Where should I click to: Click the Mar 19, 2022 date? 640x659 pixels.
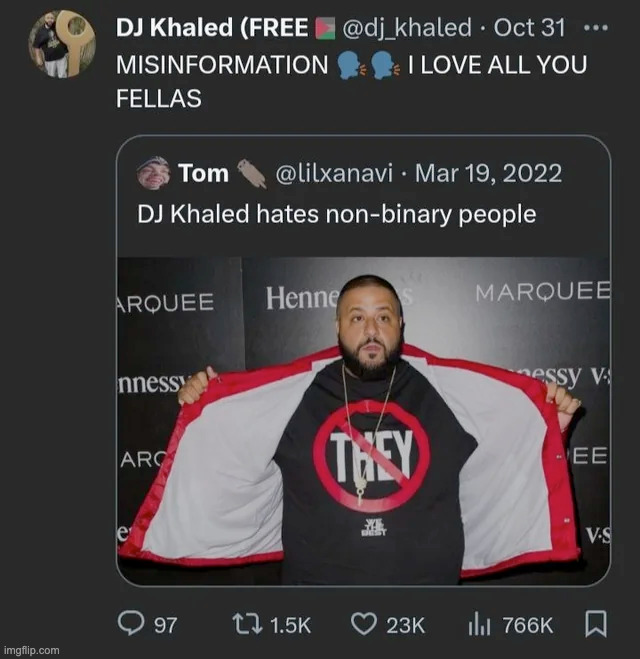(488, 173)
